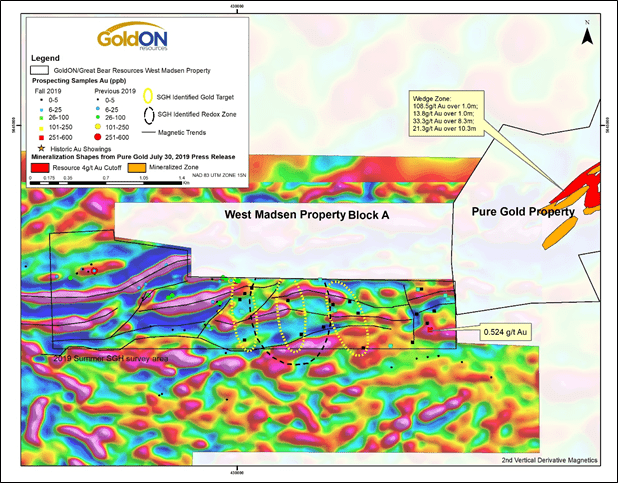The width and height of the screenshot is (618, 483).
Task: Click '2019 Summer SGH survey area' label
Action: pyautogui.click(x=111, y=359)
